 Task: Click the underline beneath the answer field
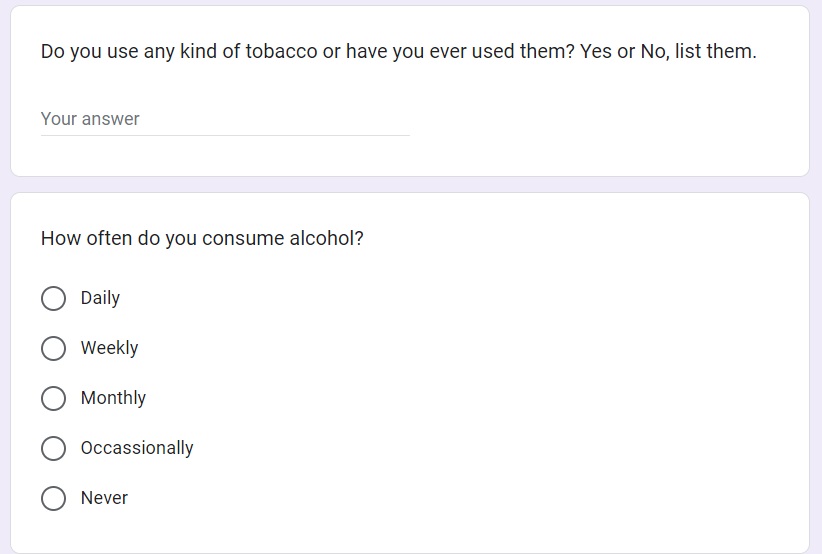coord(225,135)
